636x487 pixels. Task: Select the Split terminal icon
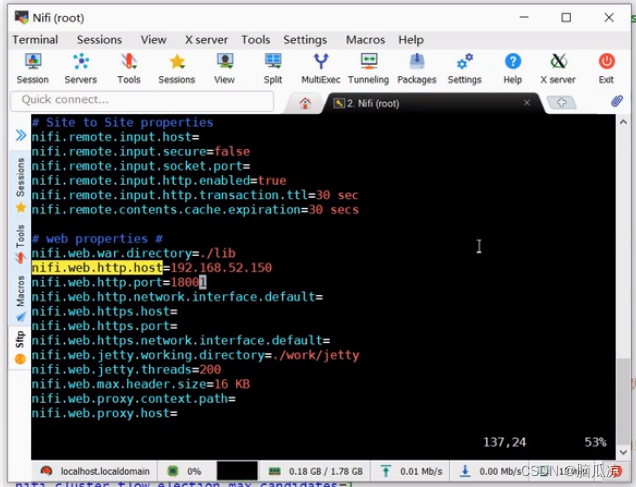point(273,69)
